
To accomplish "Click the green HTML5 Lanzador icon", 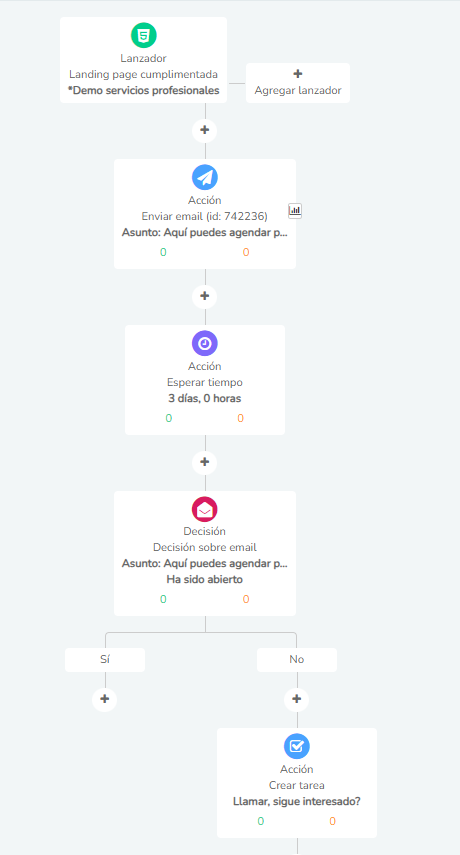I will [x=144, y=36].
